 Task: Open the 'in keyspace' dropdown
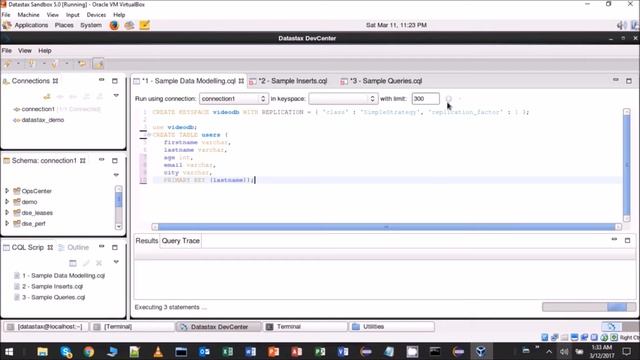[x=343, y=99]
